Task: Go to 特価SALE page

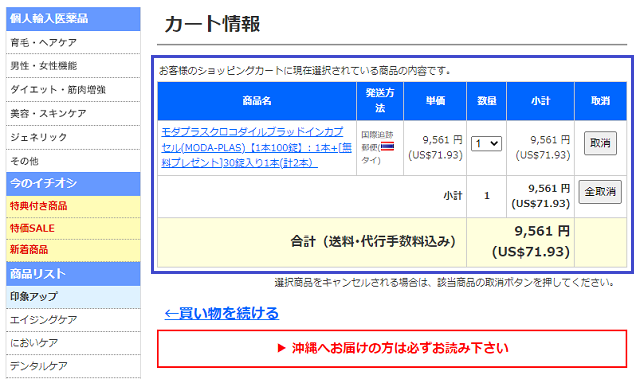Action: click(73, 228)
